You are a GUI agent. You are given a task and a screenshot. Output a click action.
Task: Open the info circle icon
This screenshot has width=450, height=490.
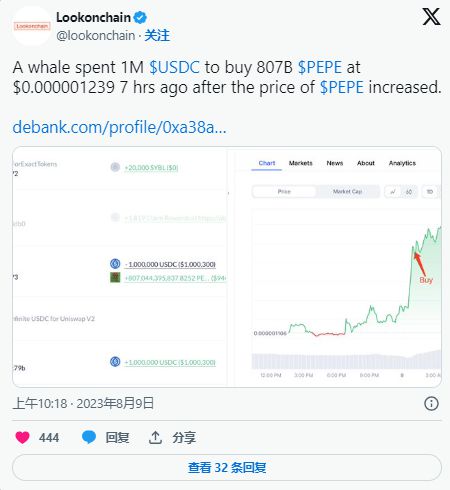[431, 404]
